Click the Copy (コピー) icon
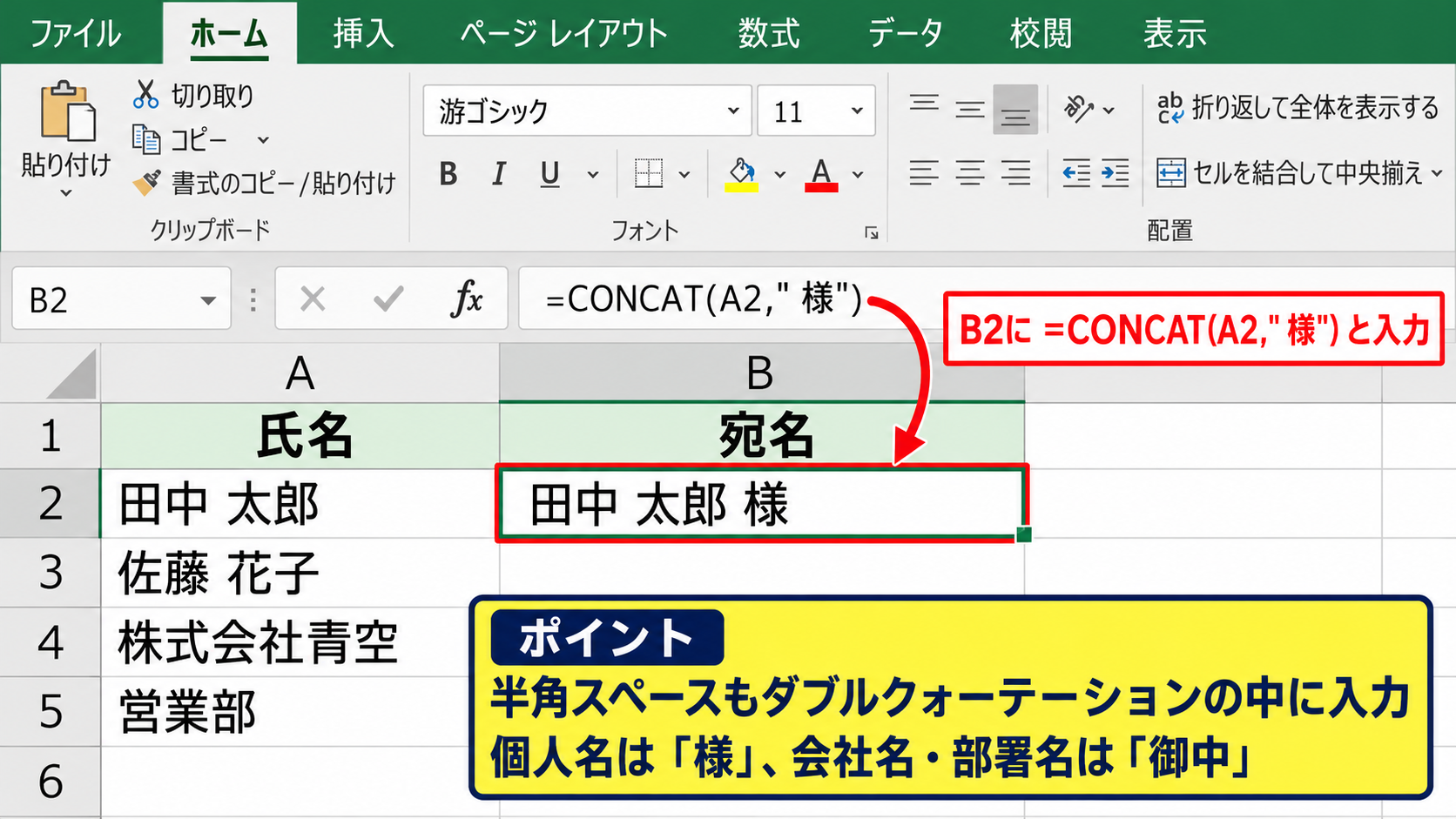The height and width of the screenshot is (819, 1456). coord(145,139)
